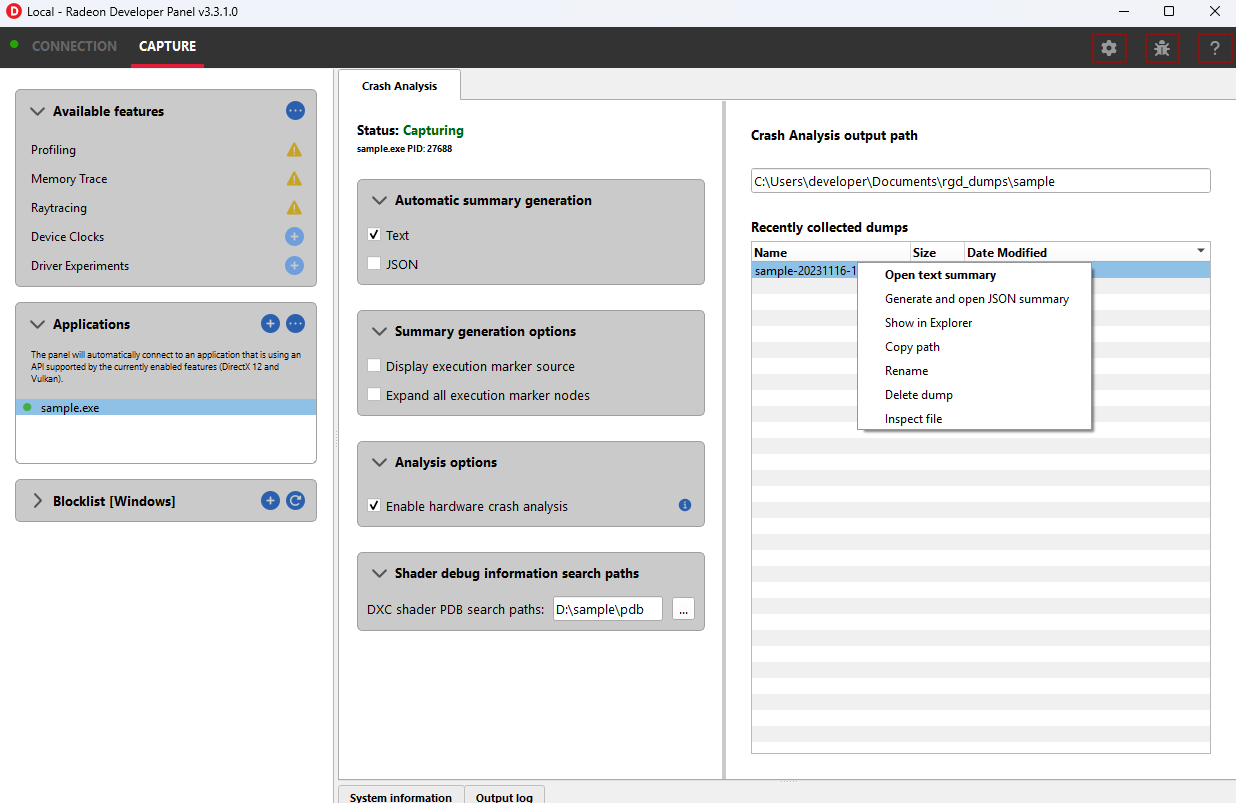This screenshot has width=1236, height=803.
Task: Enable the JSON summary checkbox
Action: [x=374, y=264]
